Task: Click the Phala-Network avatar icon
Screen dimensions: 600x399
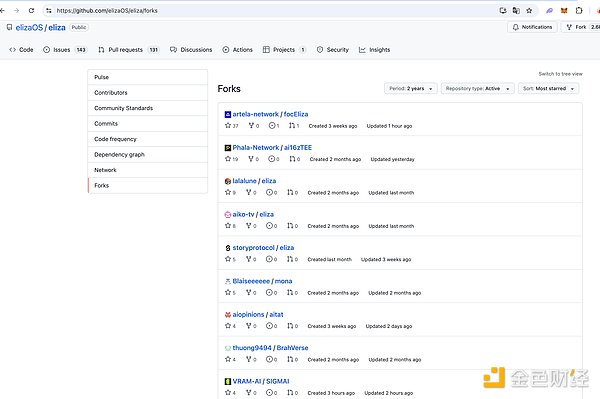Action: 228,148
